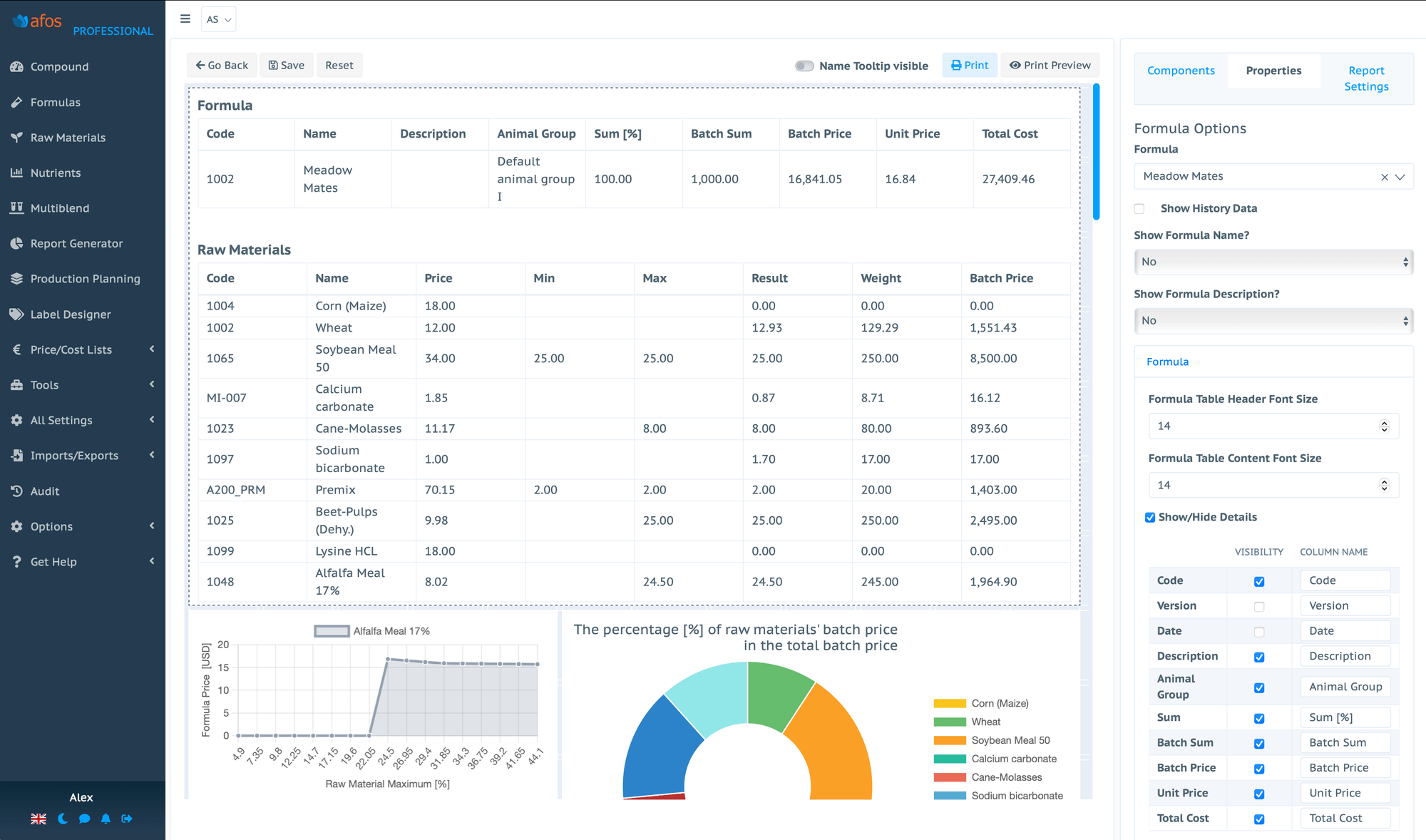Click the Print Preview button
Image resolution: width=1426 pixels, height=840 pixels.
[1050, 65]
